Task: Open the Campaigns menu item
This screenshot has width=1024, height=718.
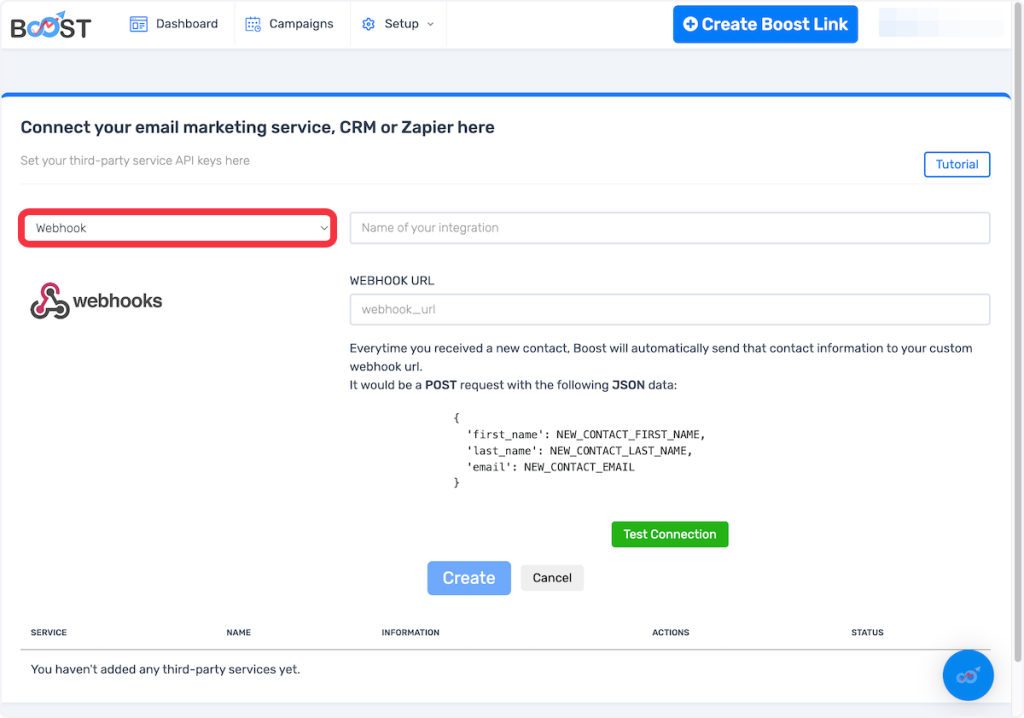Action: point(301,24)
